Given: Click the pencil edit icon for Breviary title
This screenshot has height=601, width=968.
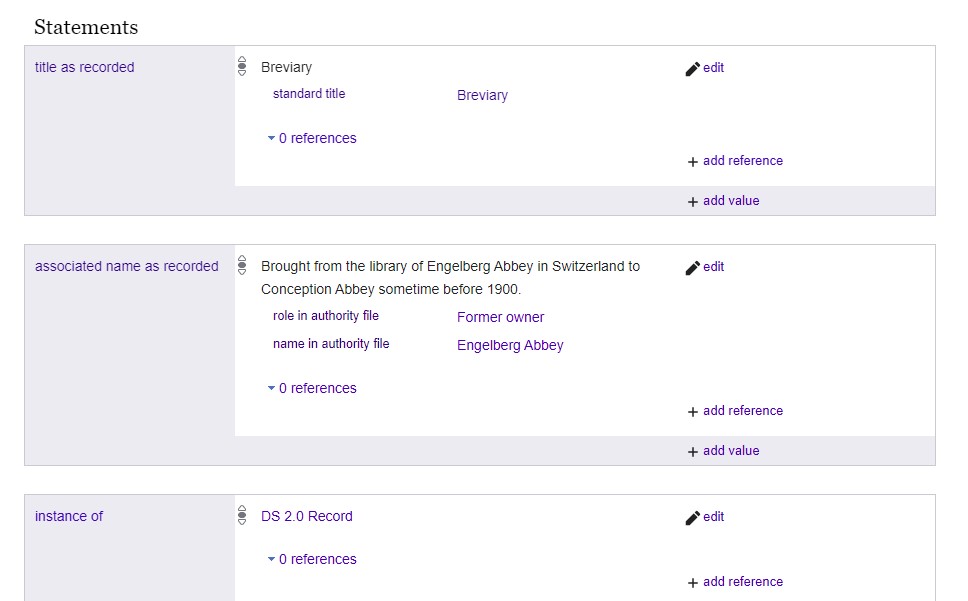Looking at the screenshot, I should click(x=692, y=68).
